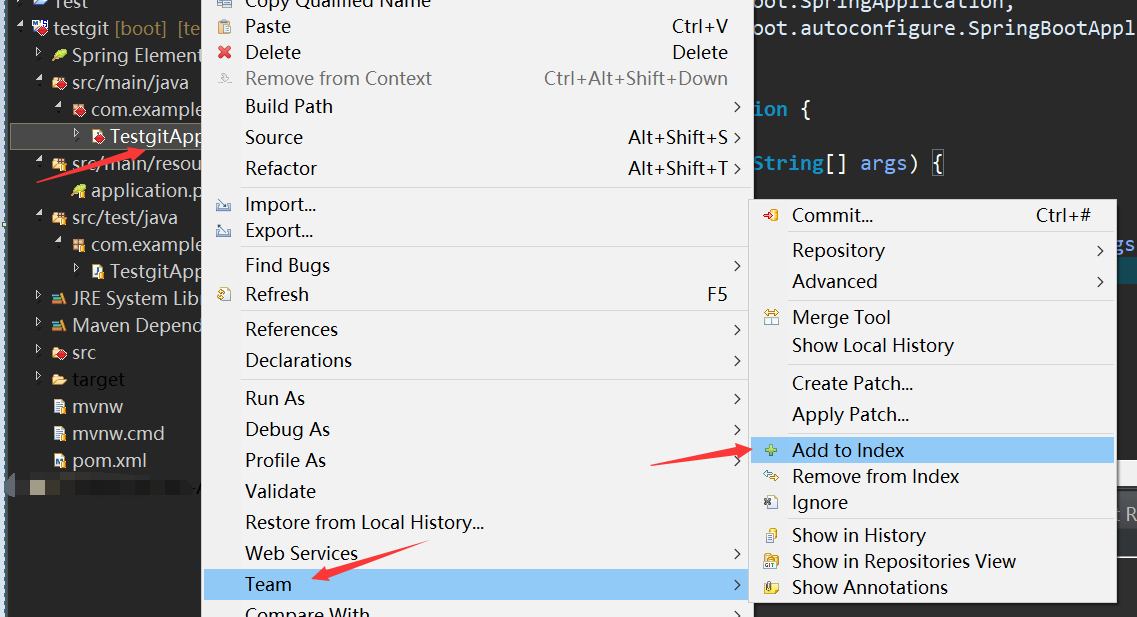Expand the Maven Dependencies node

click(38, 322)
